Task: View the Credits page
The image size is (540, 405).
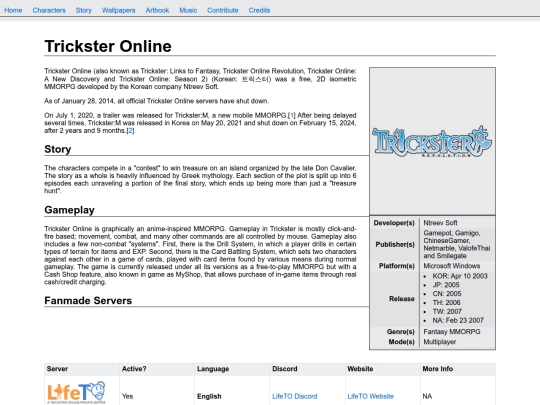Action: click(259, 10)
